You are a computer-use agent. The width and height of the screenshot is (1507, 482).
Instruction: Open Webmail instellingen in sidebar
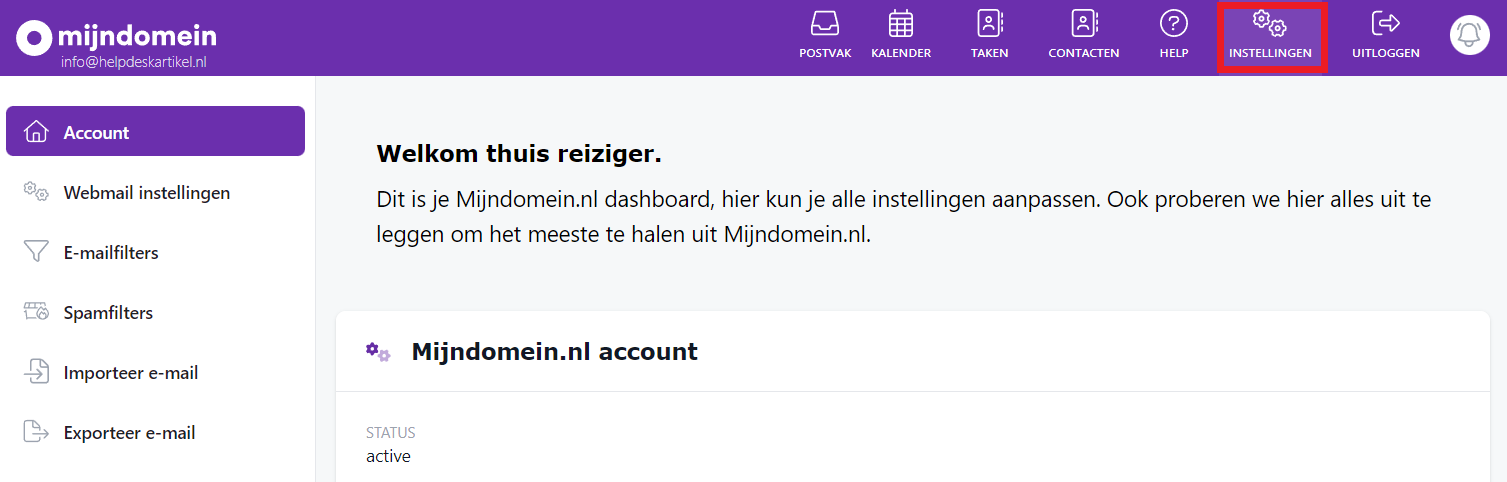click(x=146, y=192)
